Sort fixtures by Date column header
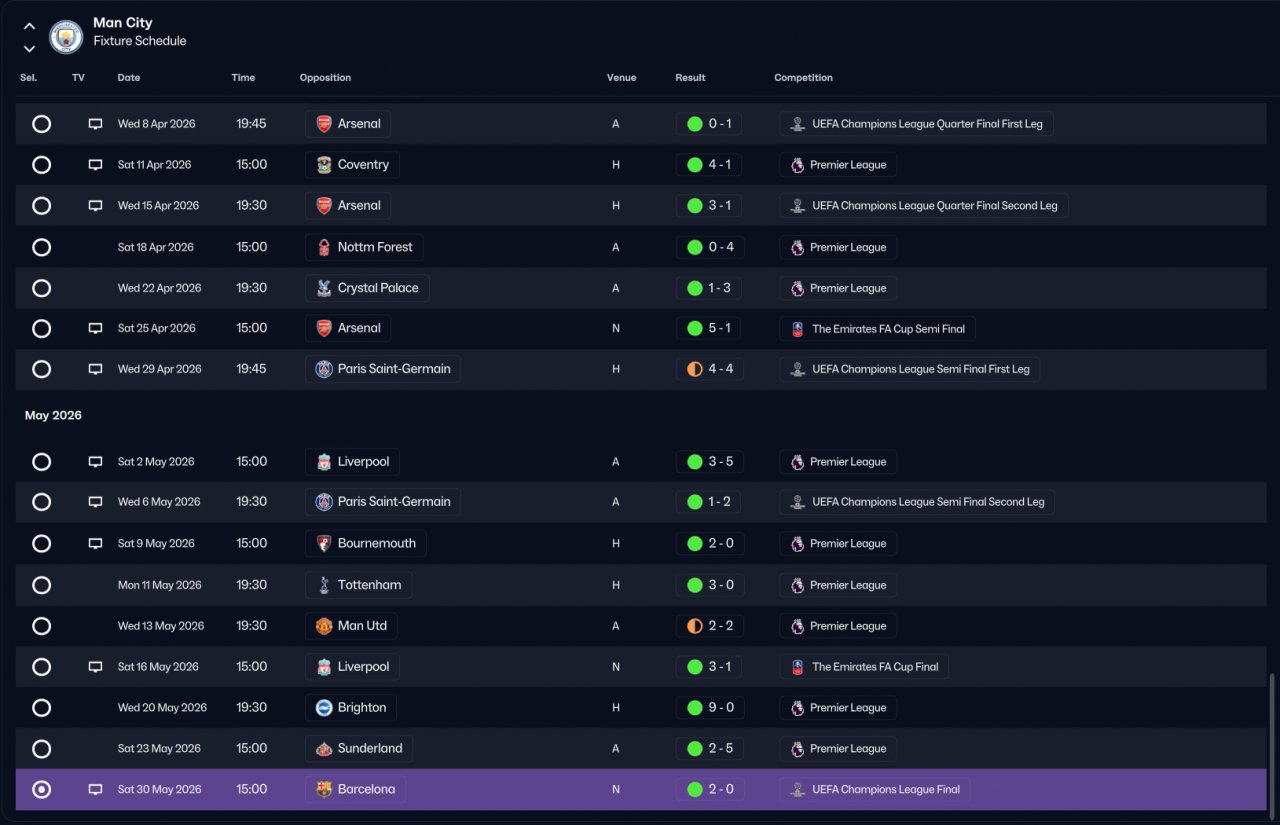This screenshot has height=825, width=1280. click(129, 78)
